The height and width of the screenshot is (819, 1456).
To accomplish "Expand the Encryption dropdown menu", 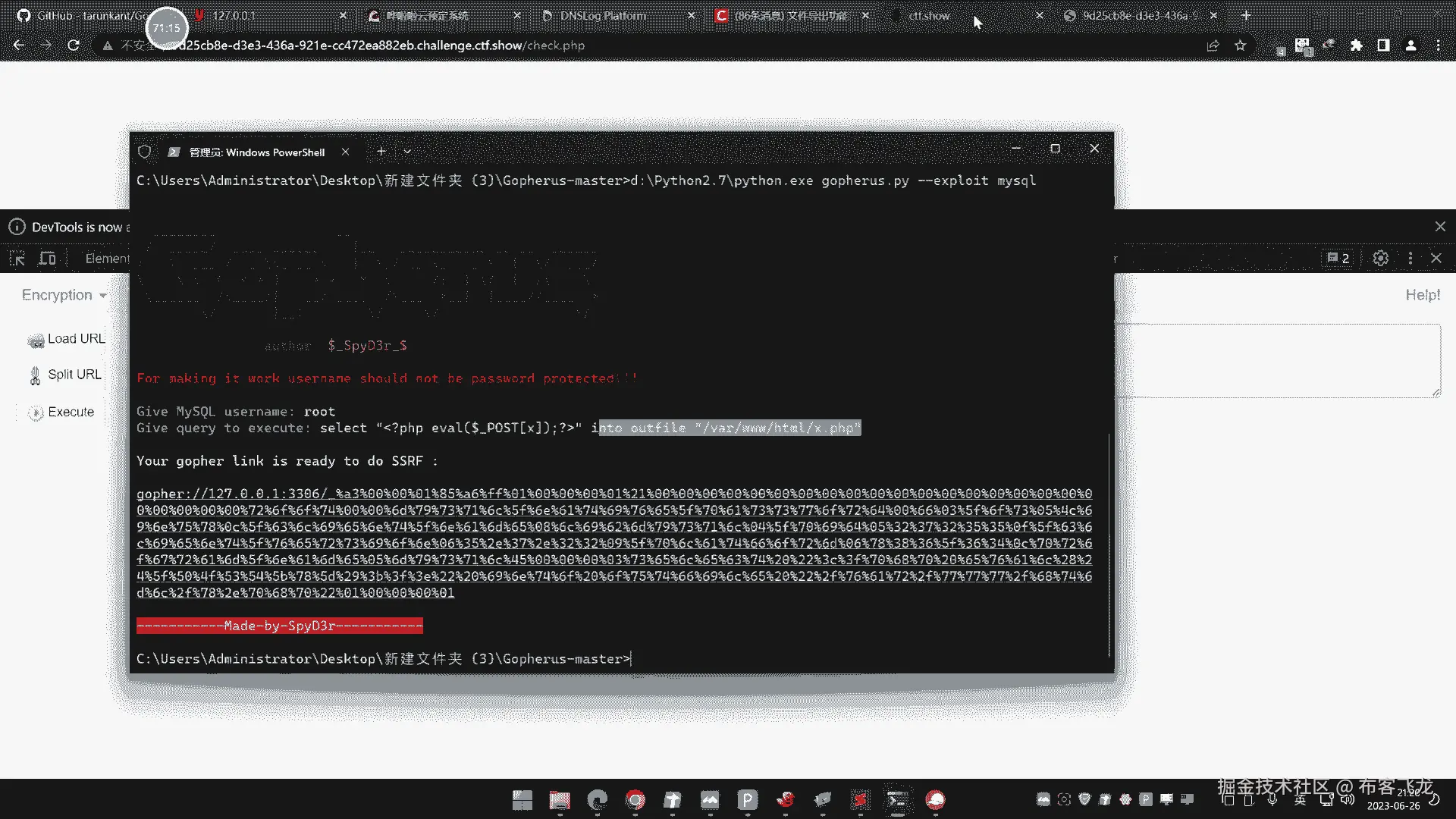I will coord(64,295).
